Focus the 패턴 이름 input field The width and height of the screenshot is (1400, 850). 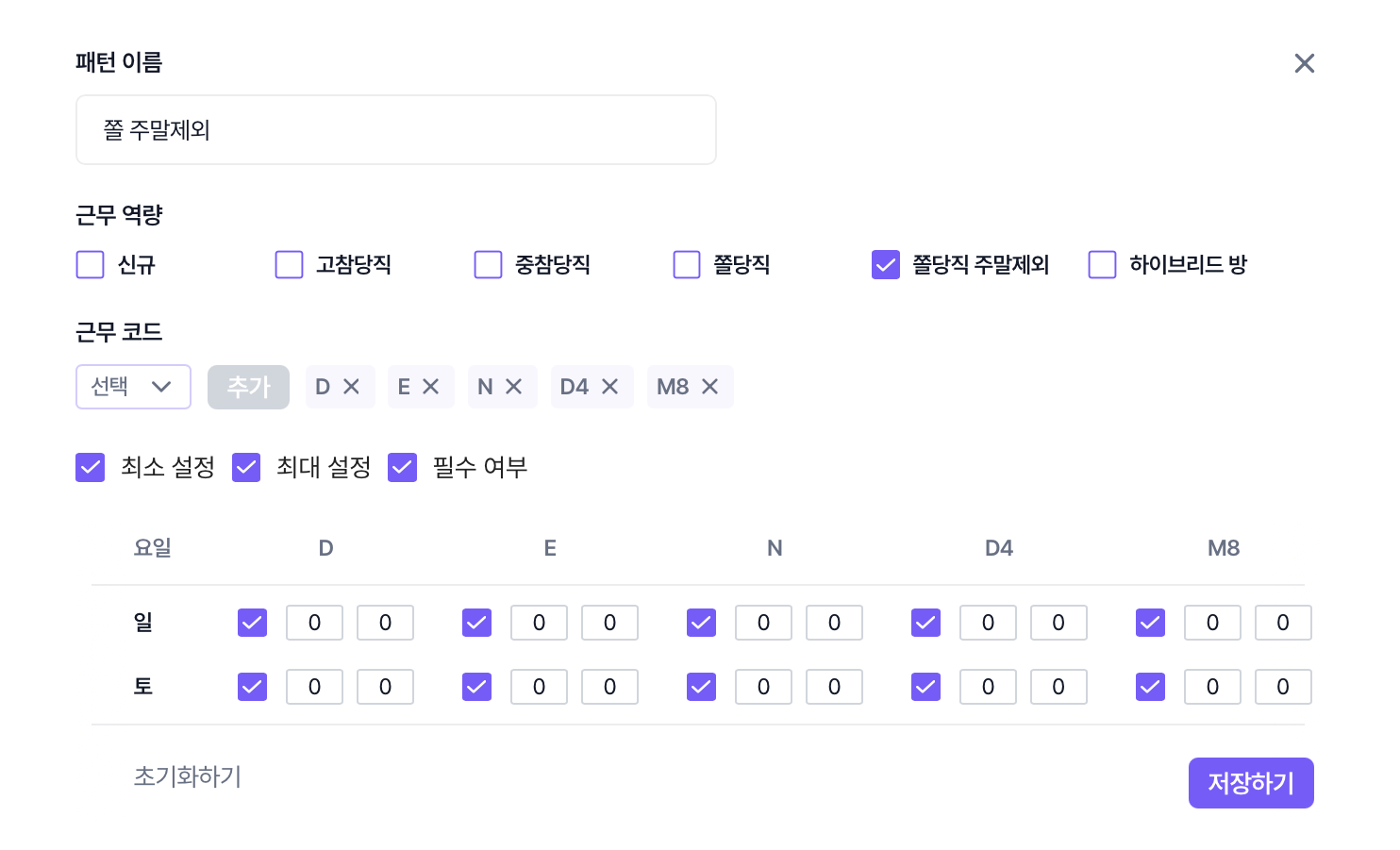tap(396, 130)
